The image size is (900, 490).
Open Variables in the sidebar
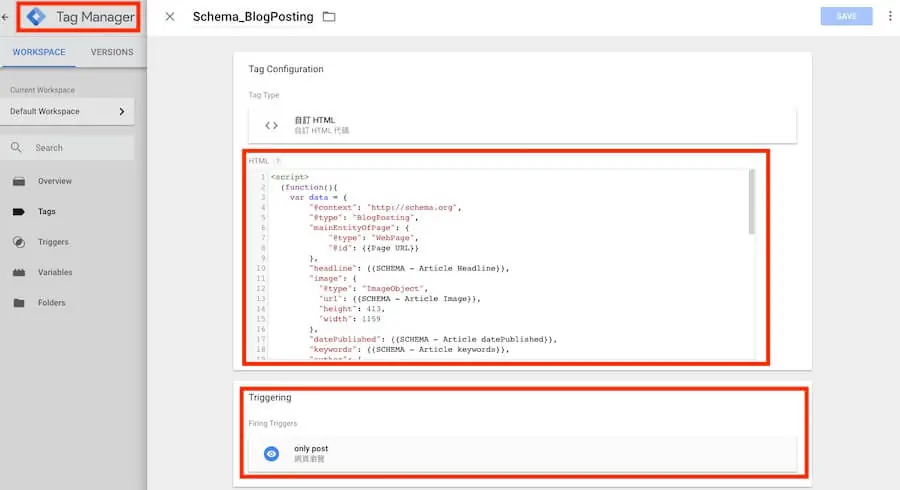[55, 273]
